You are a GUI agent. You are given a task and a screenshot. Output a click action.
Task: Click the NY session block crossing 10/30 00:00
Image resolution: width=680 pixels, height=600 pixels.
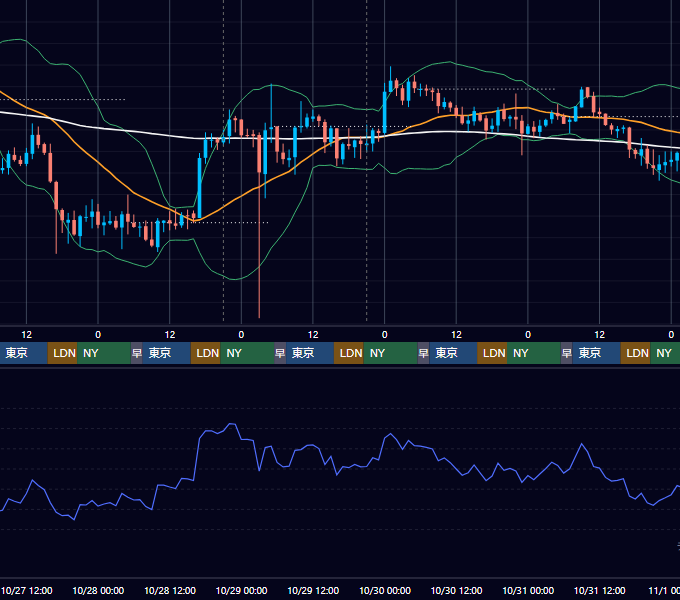[390, 353]
